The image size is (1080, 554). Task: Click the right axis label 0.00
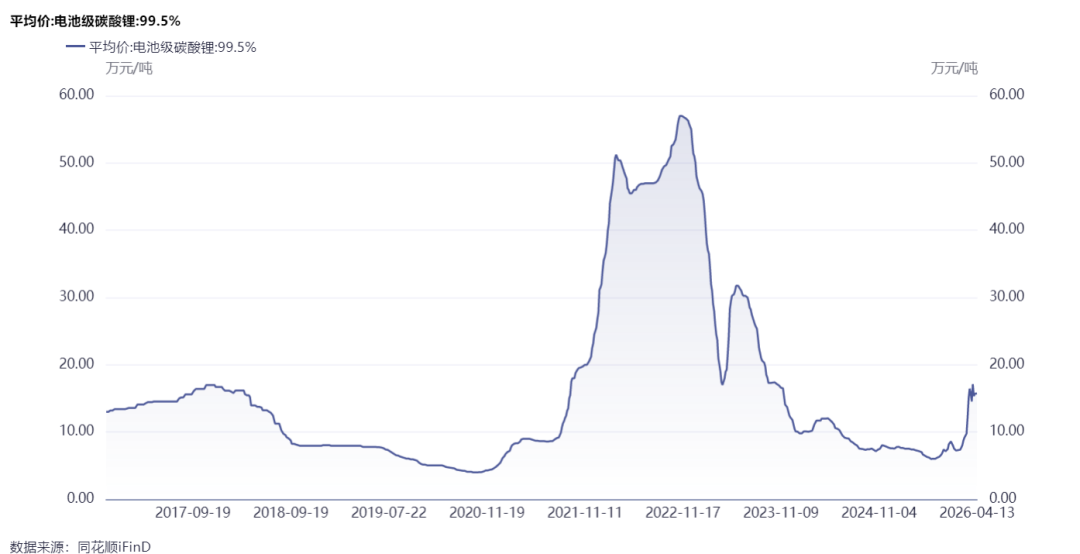pyautogui.click(x=1004, y=498)
